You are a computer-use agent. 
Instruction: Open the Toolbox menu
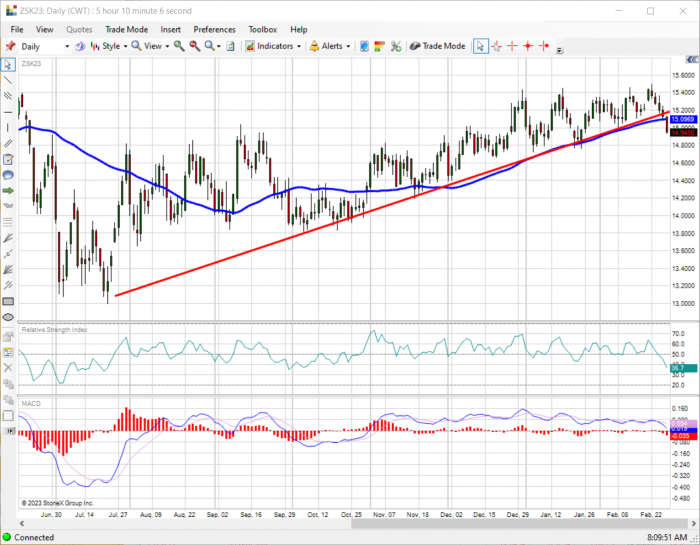tap(262, 29)
